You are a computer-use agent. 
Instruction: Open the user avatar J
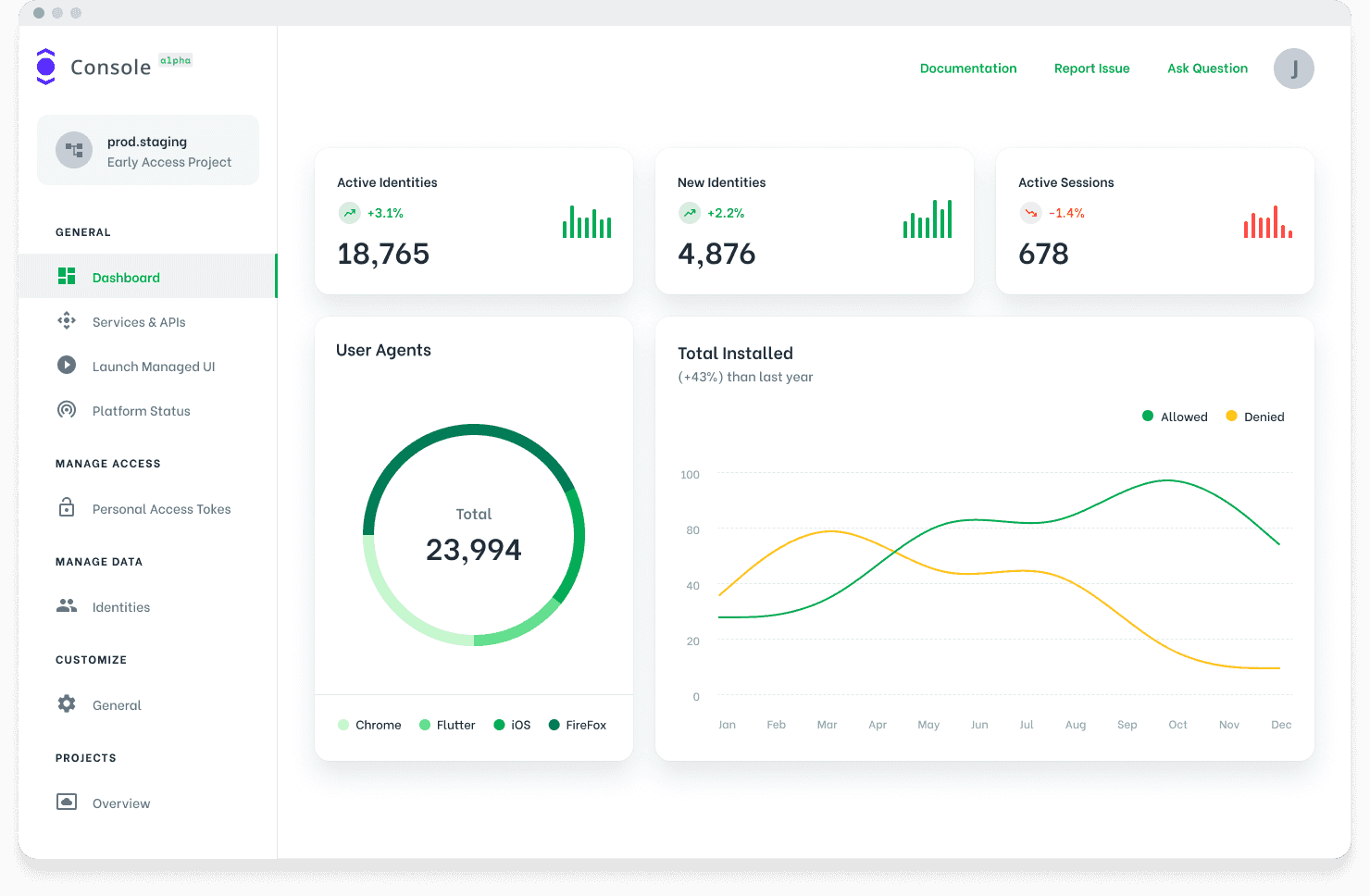1294,68
